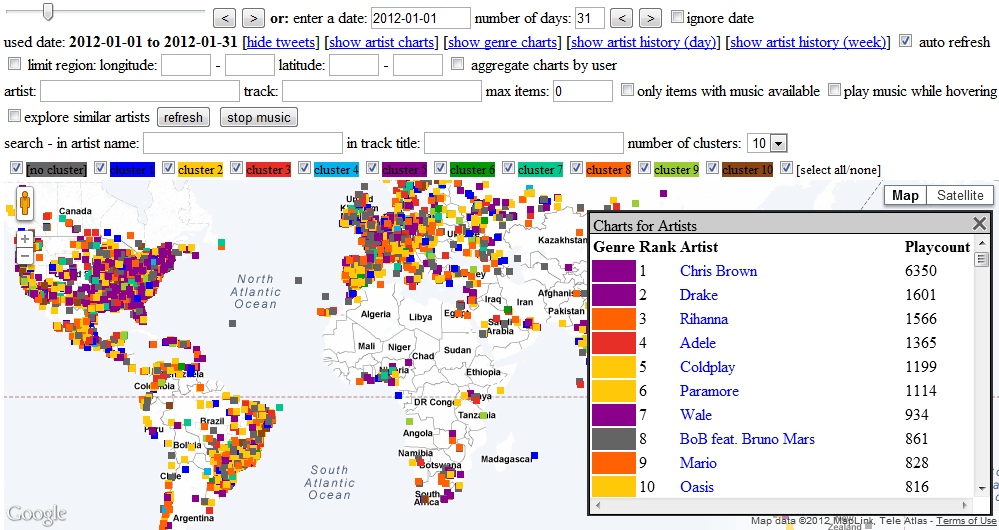Open Paramore artist link
This screenshot has width=999, height=530.
point(709,391)
